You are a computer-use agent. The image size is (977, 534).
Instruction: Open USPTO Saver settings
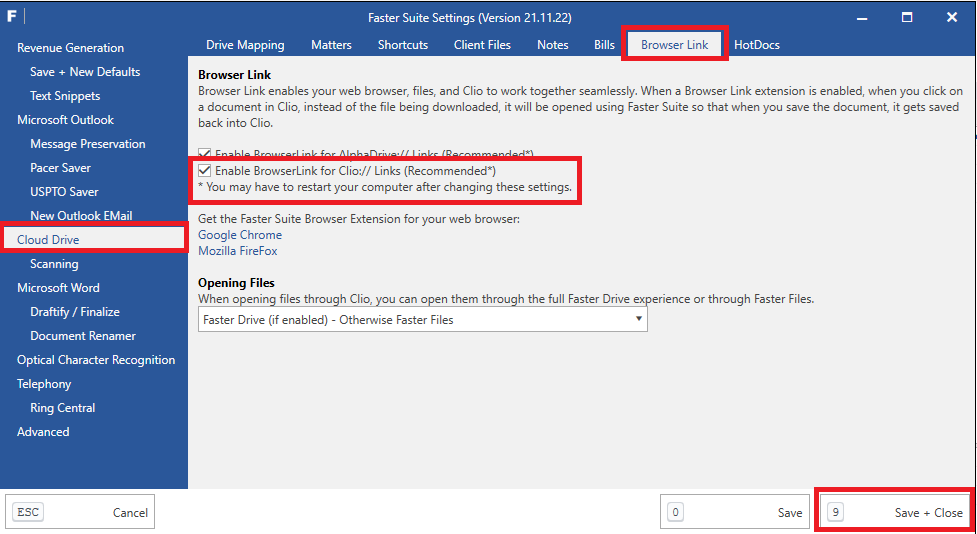click(x=64, y=192)
